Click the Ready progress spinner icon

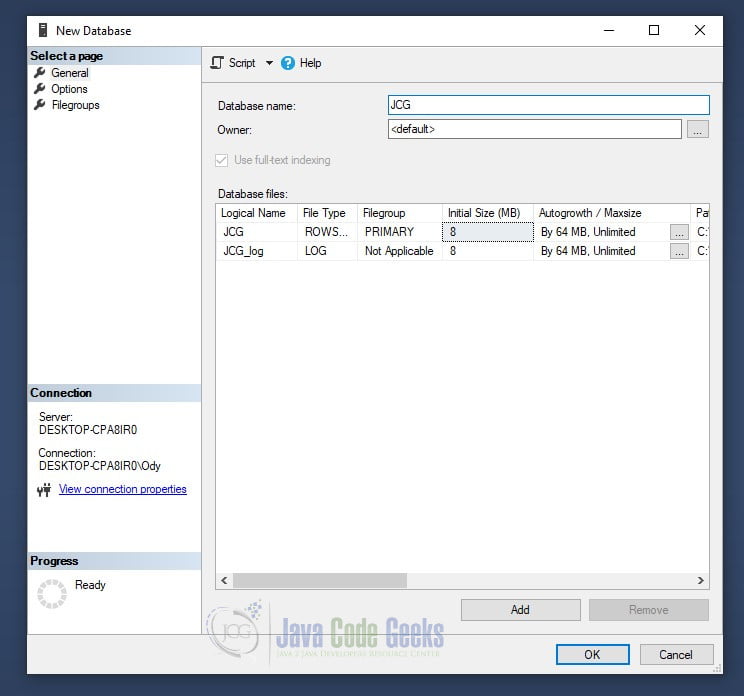point(52,594)
